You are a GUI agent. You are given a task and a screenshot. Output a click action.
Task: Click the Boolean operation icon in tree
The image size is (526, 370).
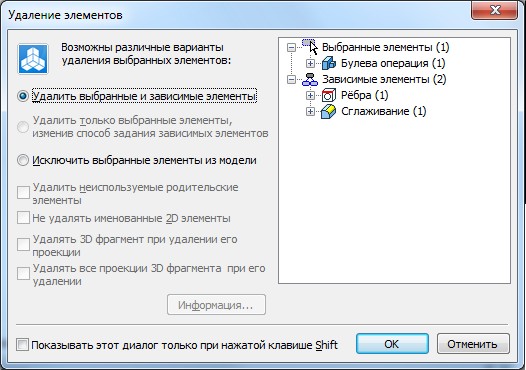point(329,63)
